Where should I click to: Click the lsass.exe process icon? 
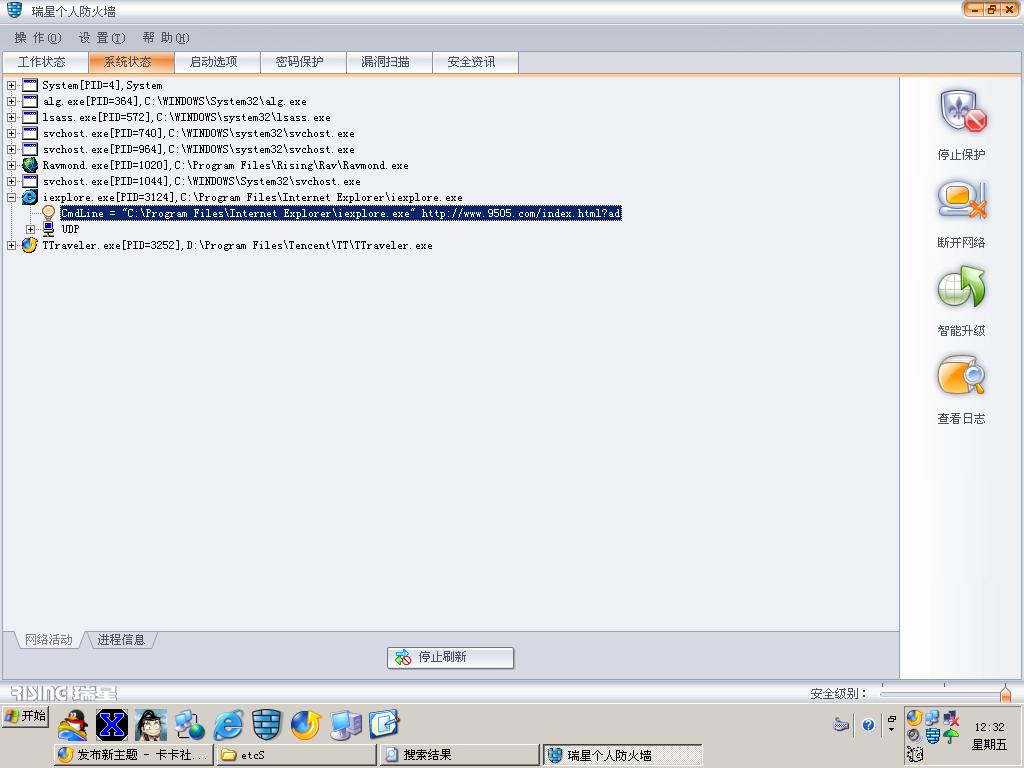[x=30, y=117]
